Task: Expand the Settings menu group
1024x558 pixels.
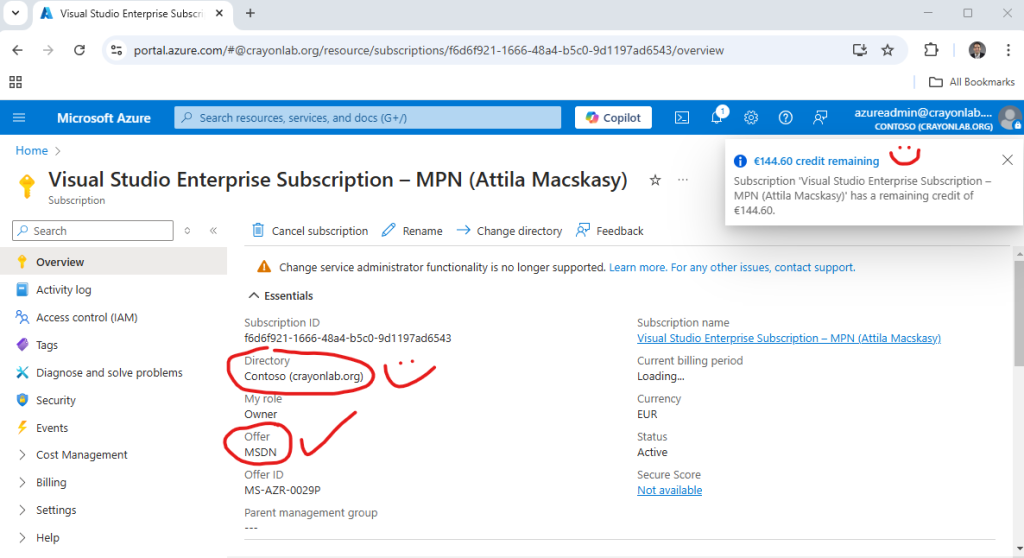Action: coord(55,510)
